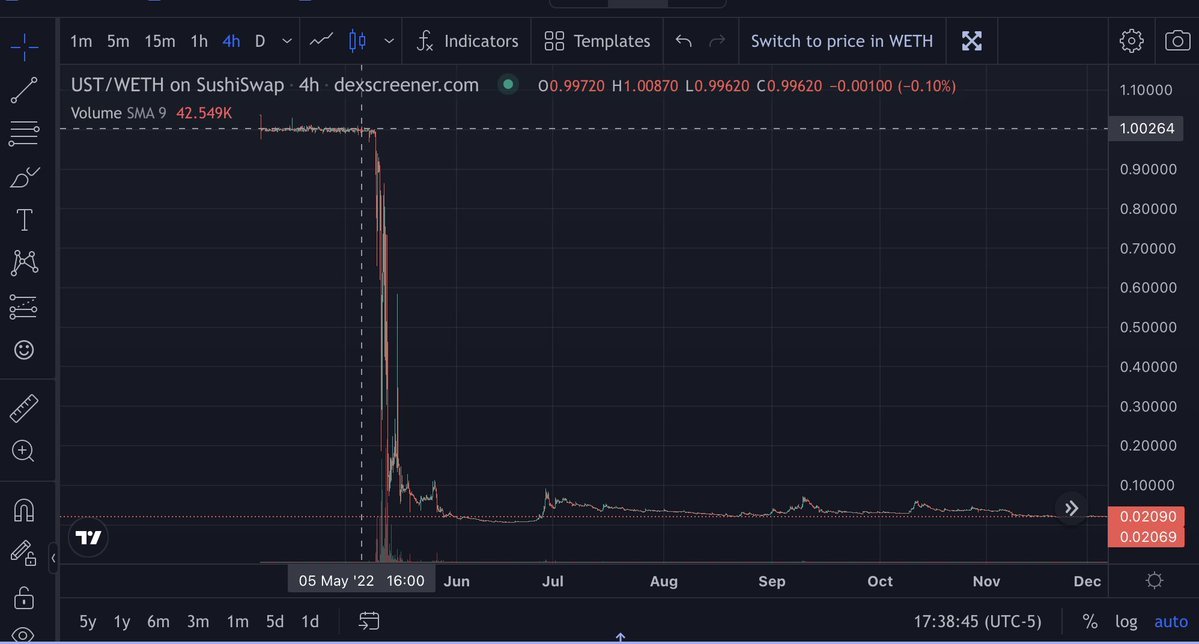Select the Brush drawing tool
This screenshot has width=1199, height=644.
tap(25, 176)
